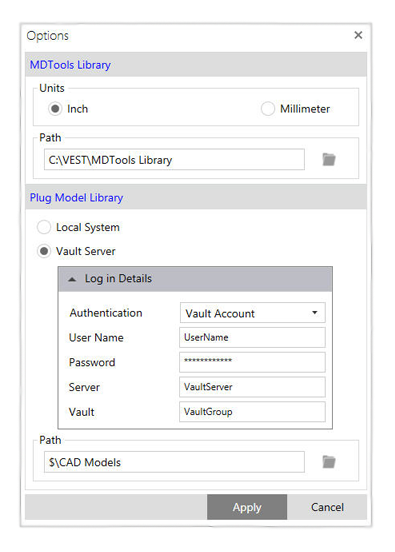Cancel the Options dialog
The height and width of the screenshot is (552, 395).
coord(327,507)
